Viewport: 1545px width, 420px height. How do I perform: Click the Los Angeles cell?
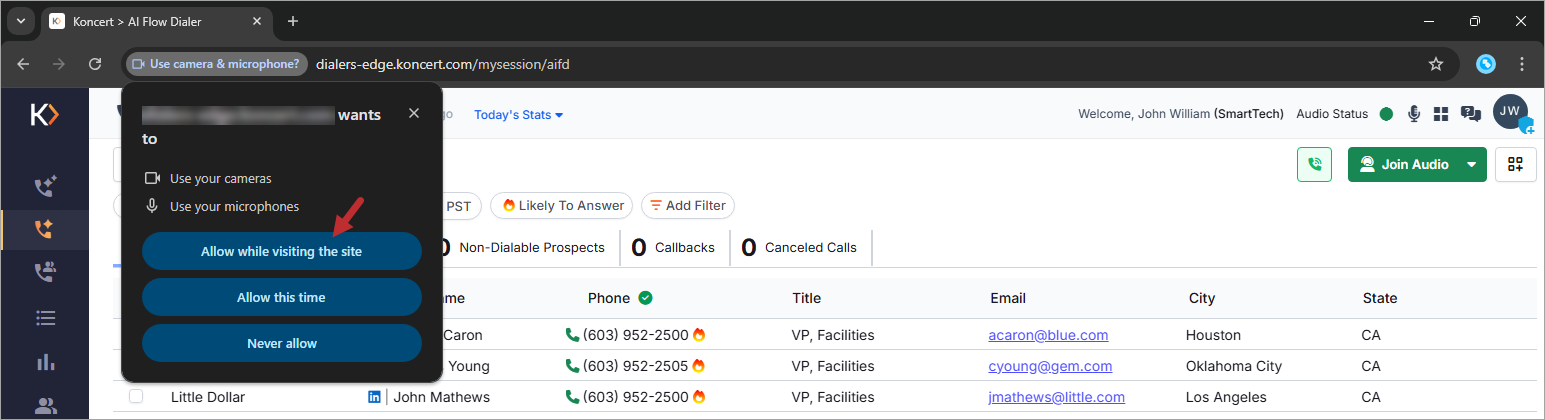click(1226, 397)
